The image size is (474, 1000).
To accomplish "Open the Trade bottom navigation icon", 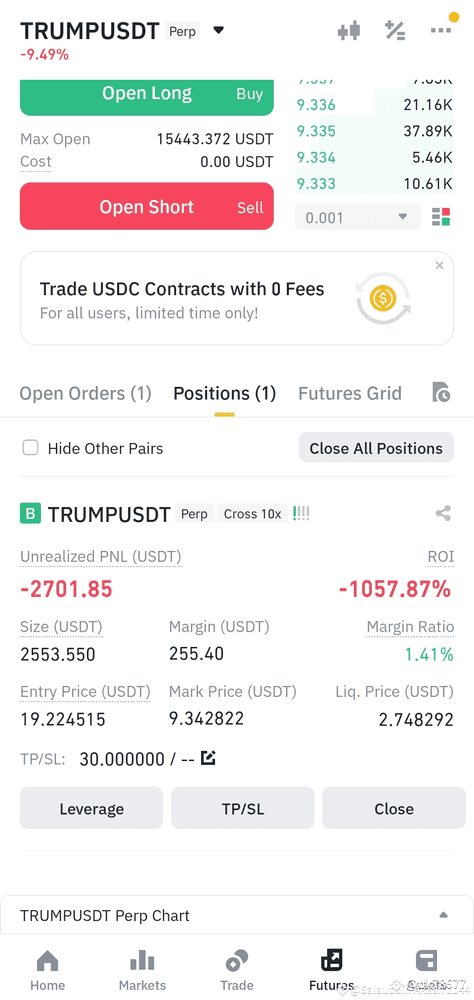I will point(237,961).
